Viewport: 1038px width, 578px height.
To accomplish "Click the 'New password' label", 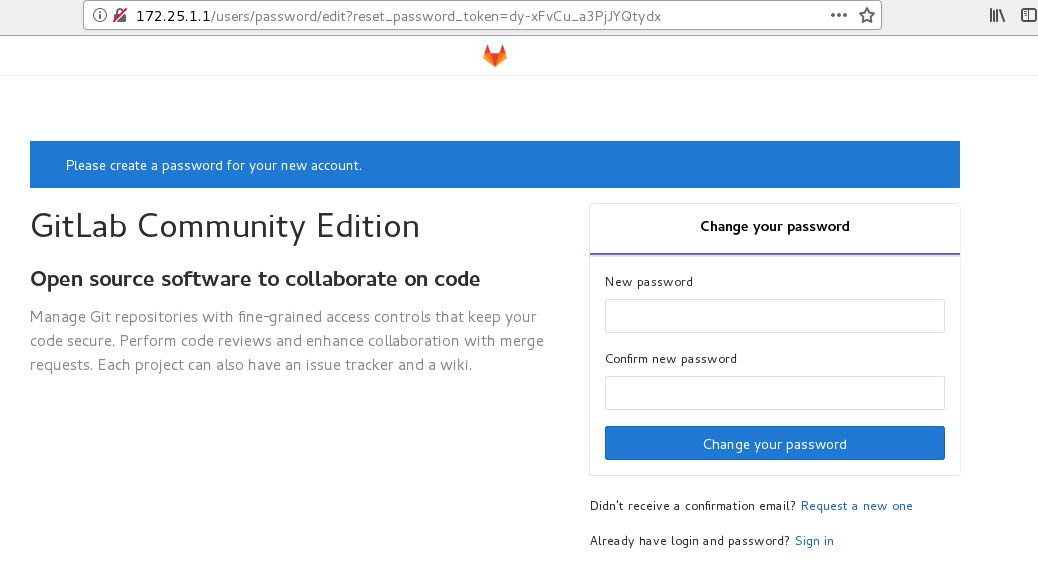I will (x=649, y=282).
